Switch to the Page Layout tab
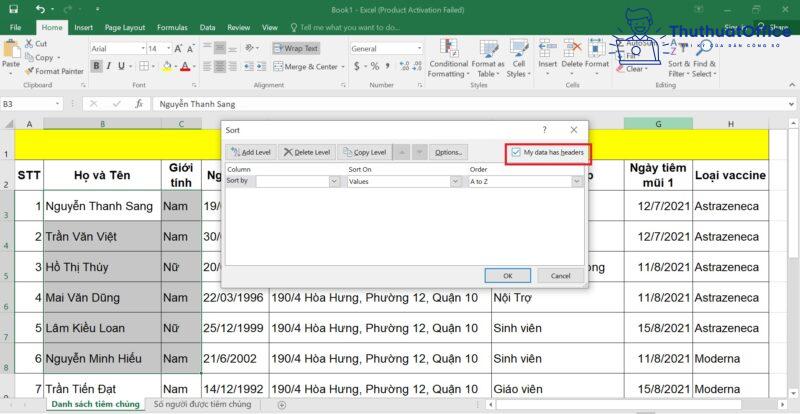The height and width of the screenshot is (414, 800). pyautogui.click(x=125, y=28)
